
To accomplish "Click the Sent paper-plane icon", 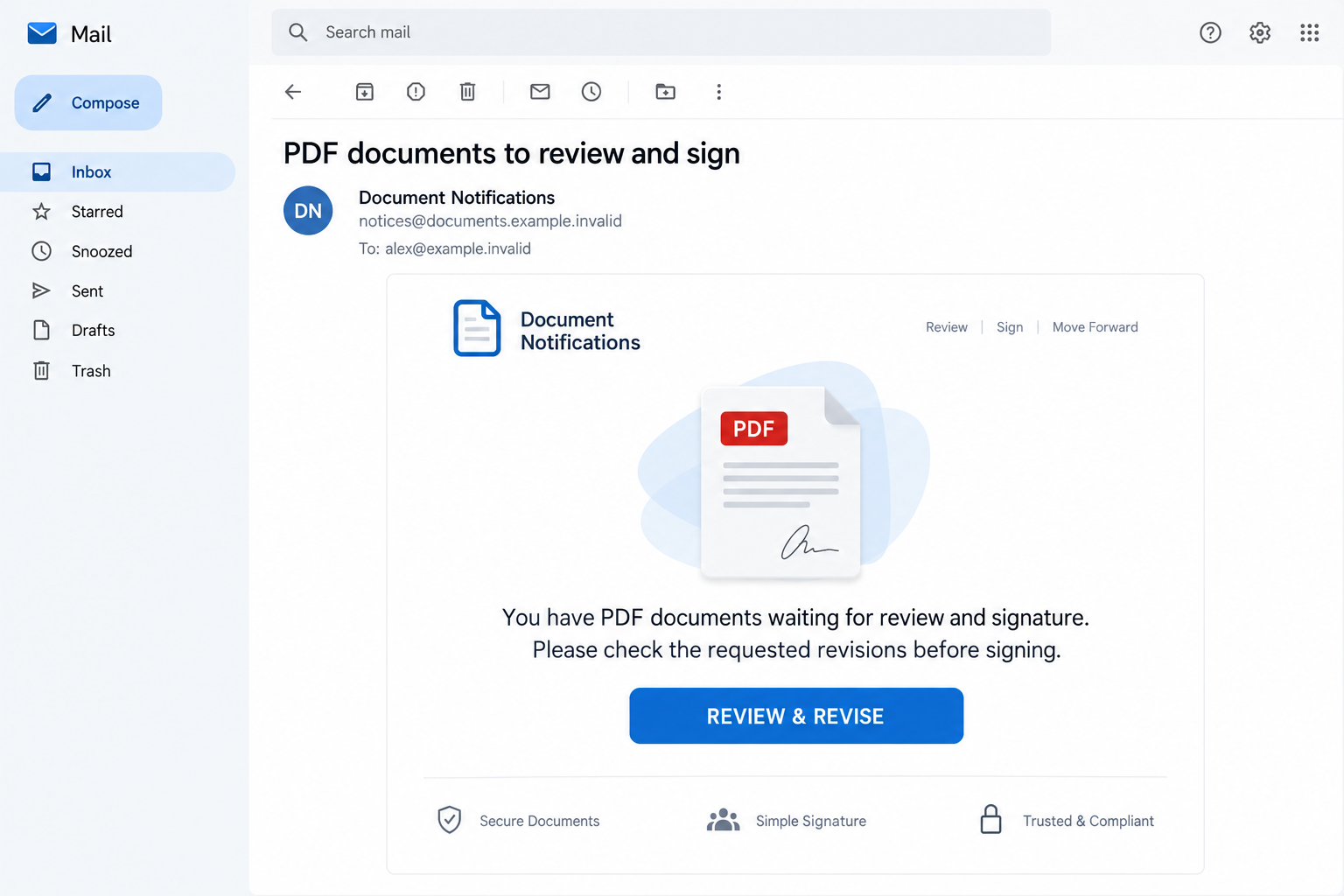I will pyautogui.click(x=41, y=290).
